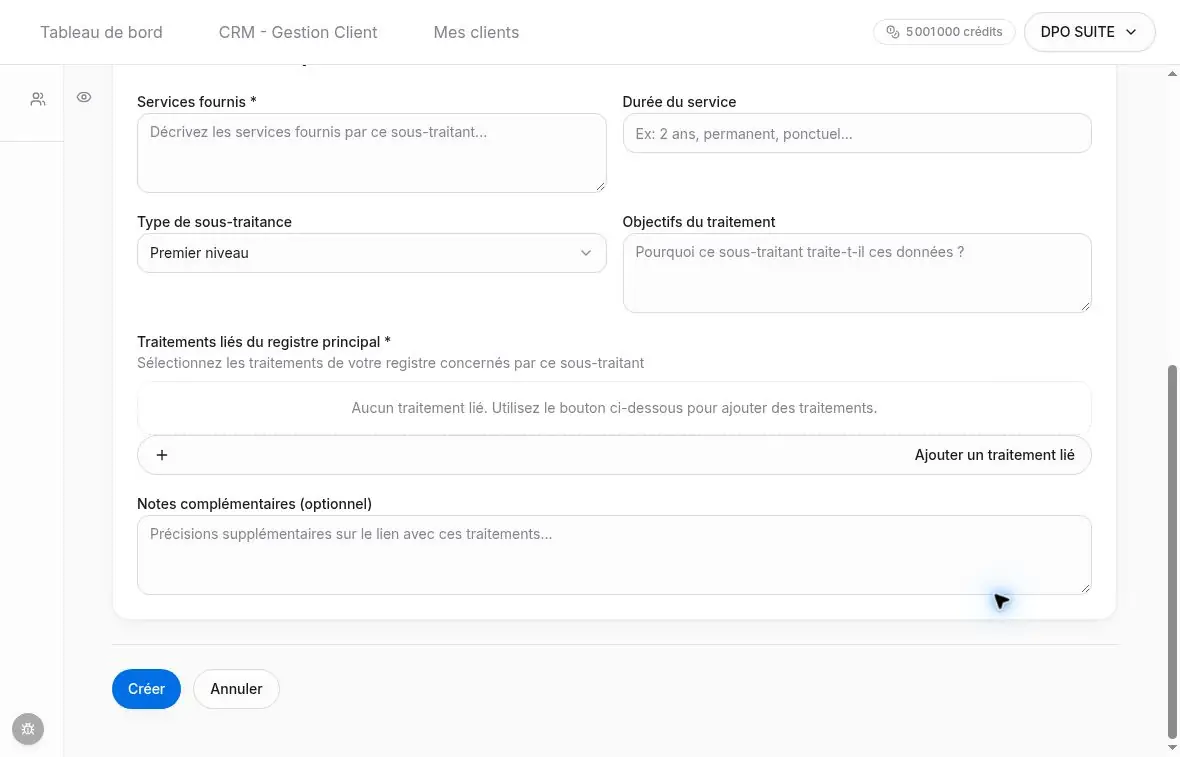The height and width of the screenshot is (757, 1180).
Task: Focus the Services fournis text area
Action: (x=372, y=153)
